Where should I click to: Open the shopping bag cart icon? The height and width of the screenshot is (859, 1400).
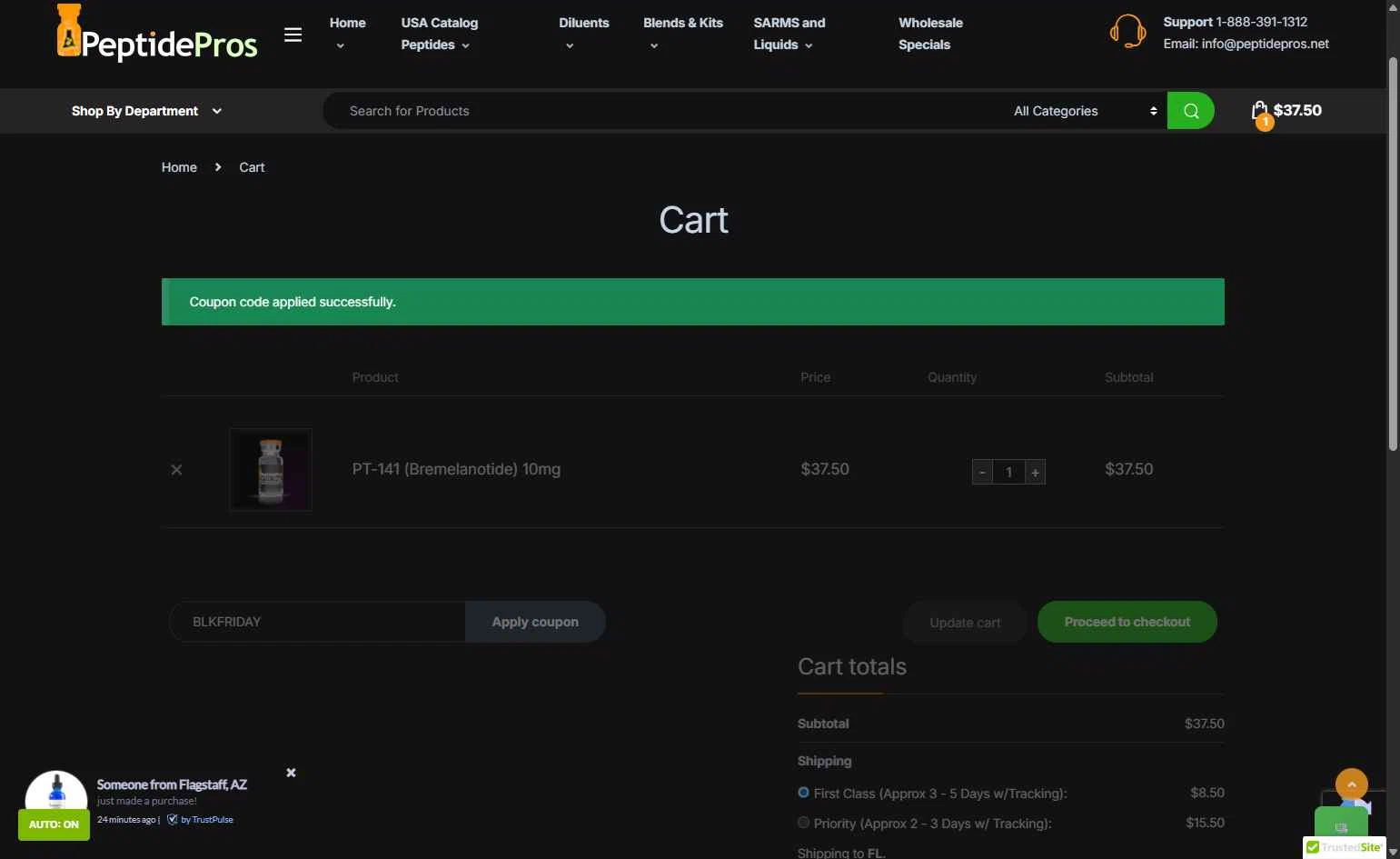click(x=1260, y=112)
